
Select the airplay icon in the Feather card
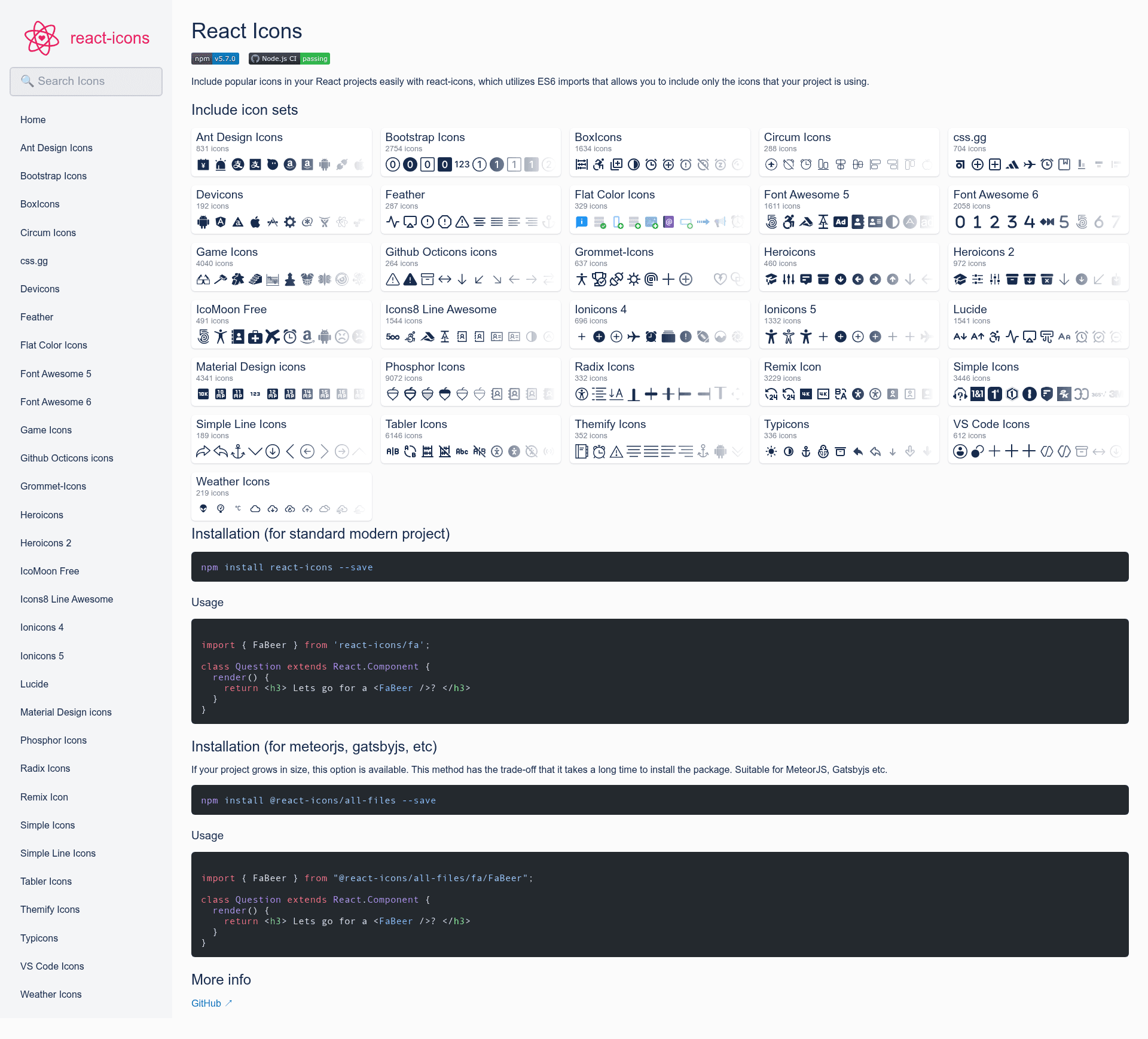pyautogui.click(x=410, y=222)
